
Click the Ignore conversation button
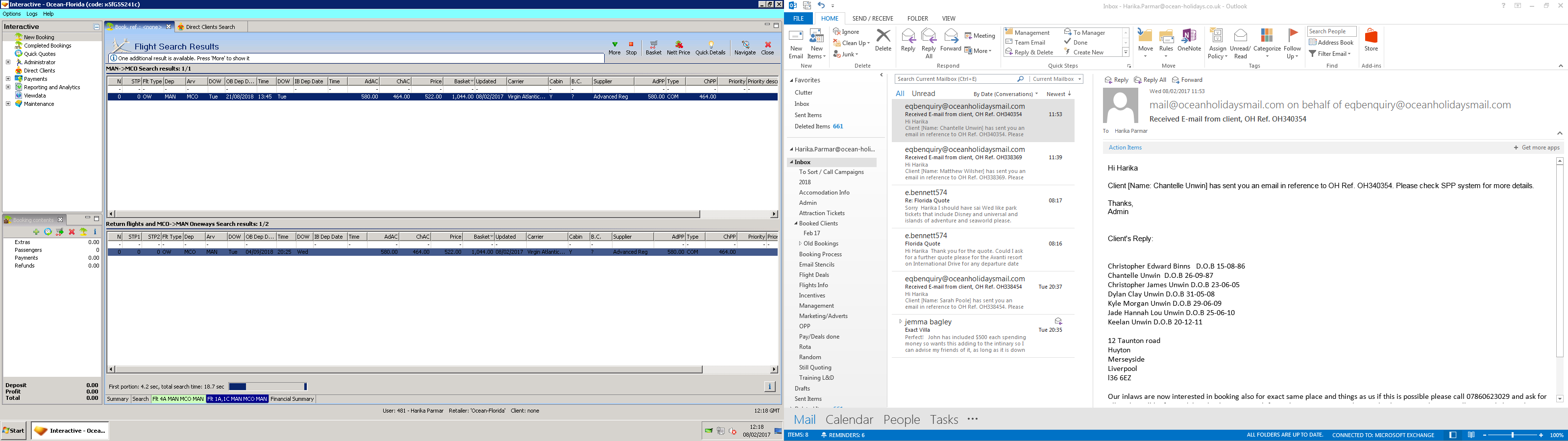pyautogui.click(x=846, y=32)
